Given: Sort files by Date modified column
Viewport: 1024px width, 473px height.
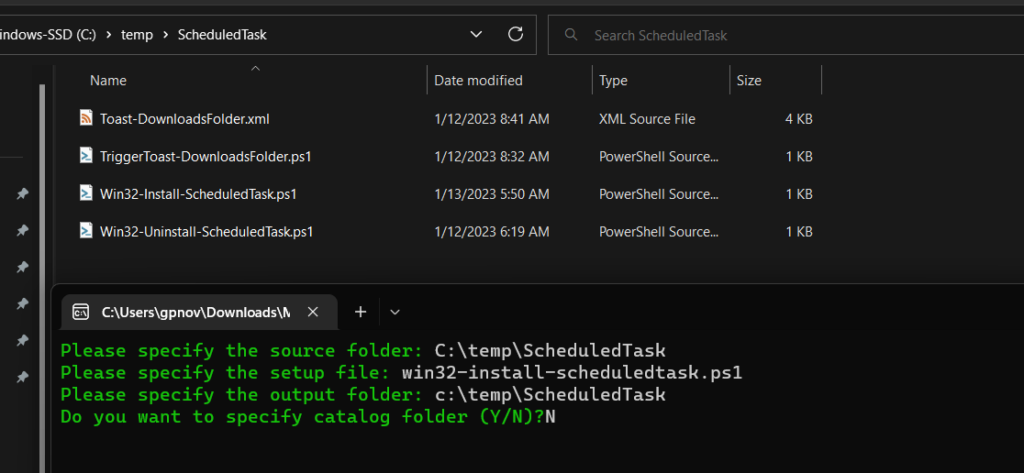Looking at the screenshot, I should (478, 80).
